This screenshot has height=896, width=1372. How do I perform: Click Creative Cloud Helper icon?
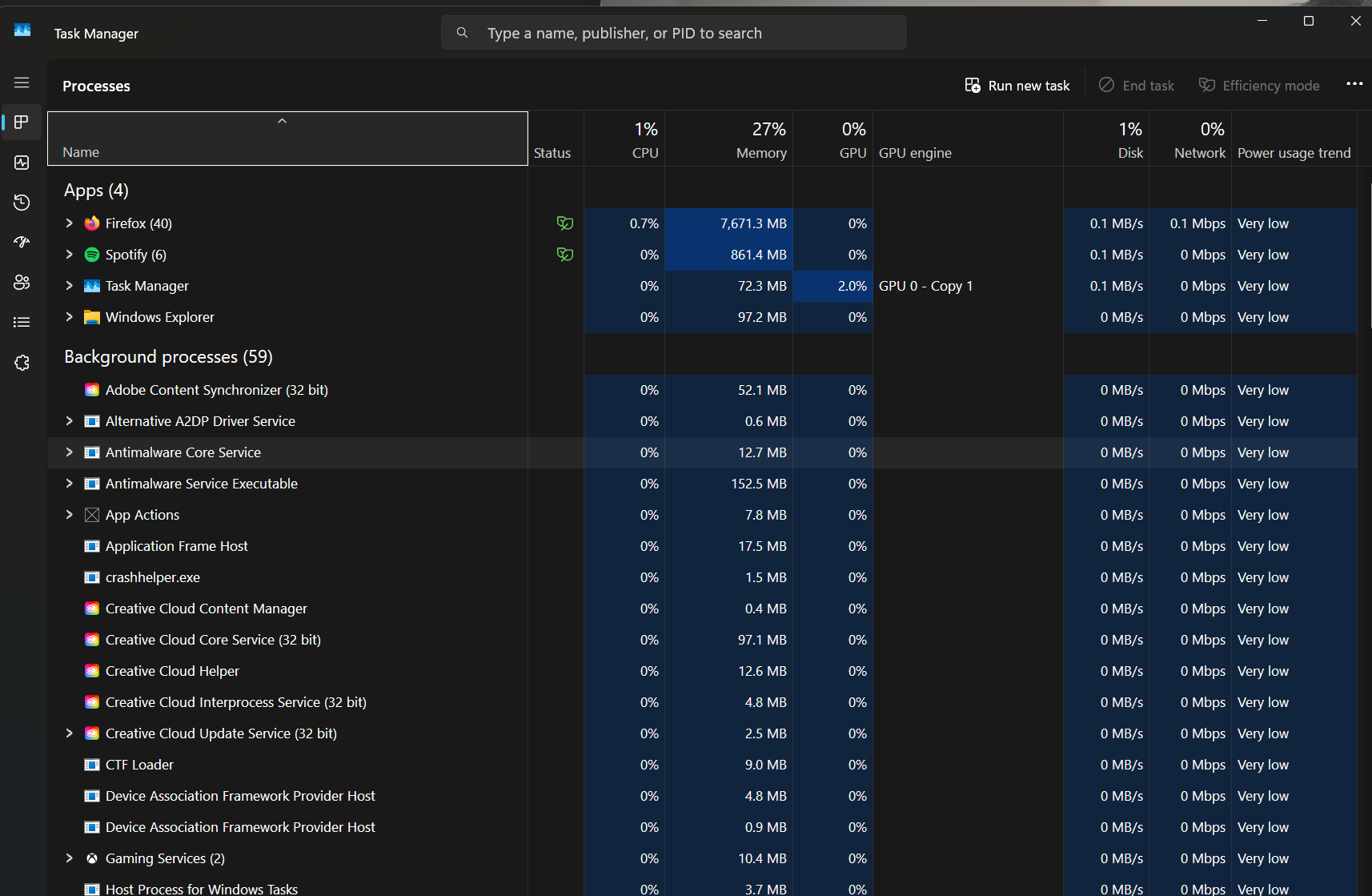[x=92, y=671]
